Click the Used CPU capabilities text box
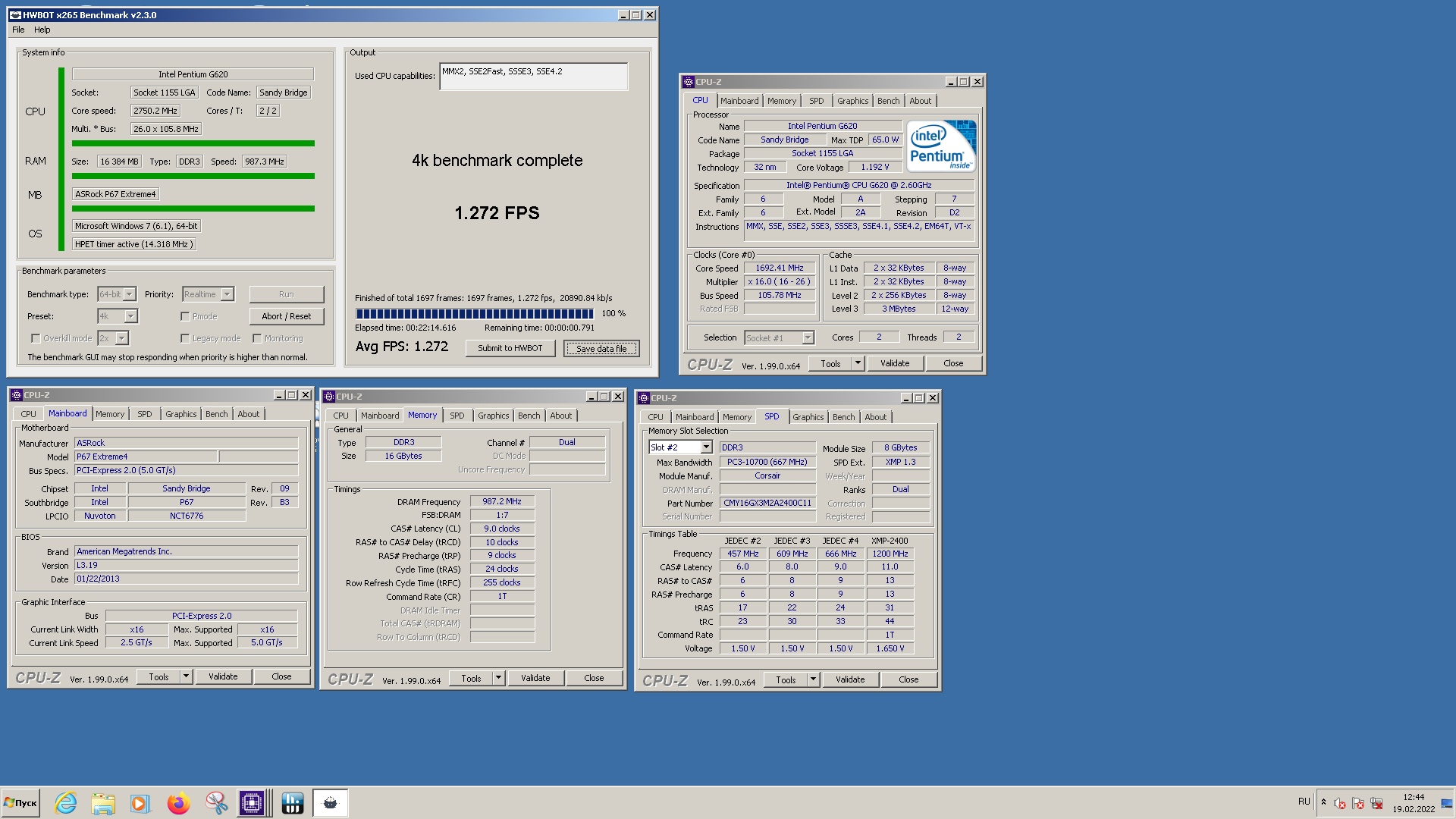Image resolution: width=1456 pixels, height=819 pixels. [x=533, y=77]
